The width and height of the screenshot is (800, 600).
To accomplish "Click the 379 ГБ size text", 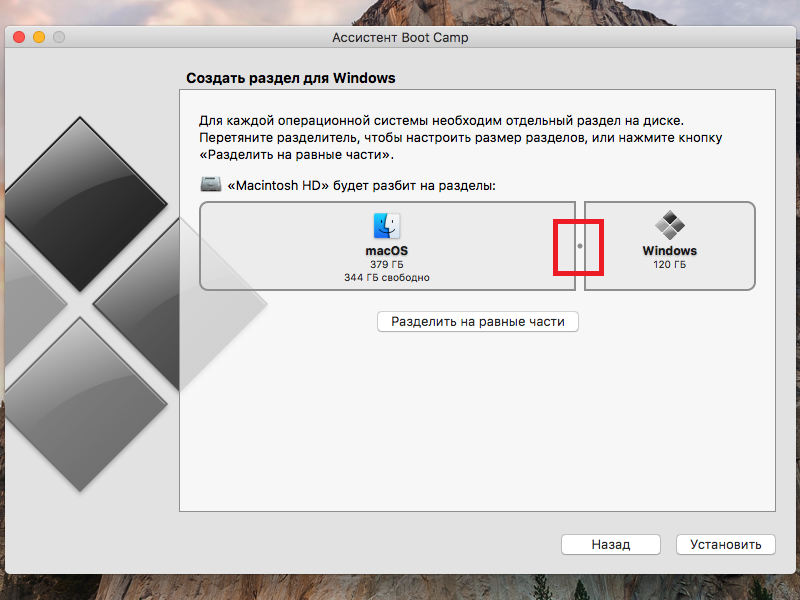I will click(x=387, y=264).
